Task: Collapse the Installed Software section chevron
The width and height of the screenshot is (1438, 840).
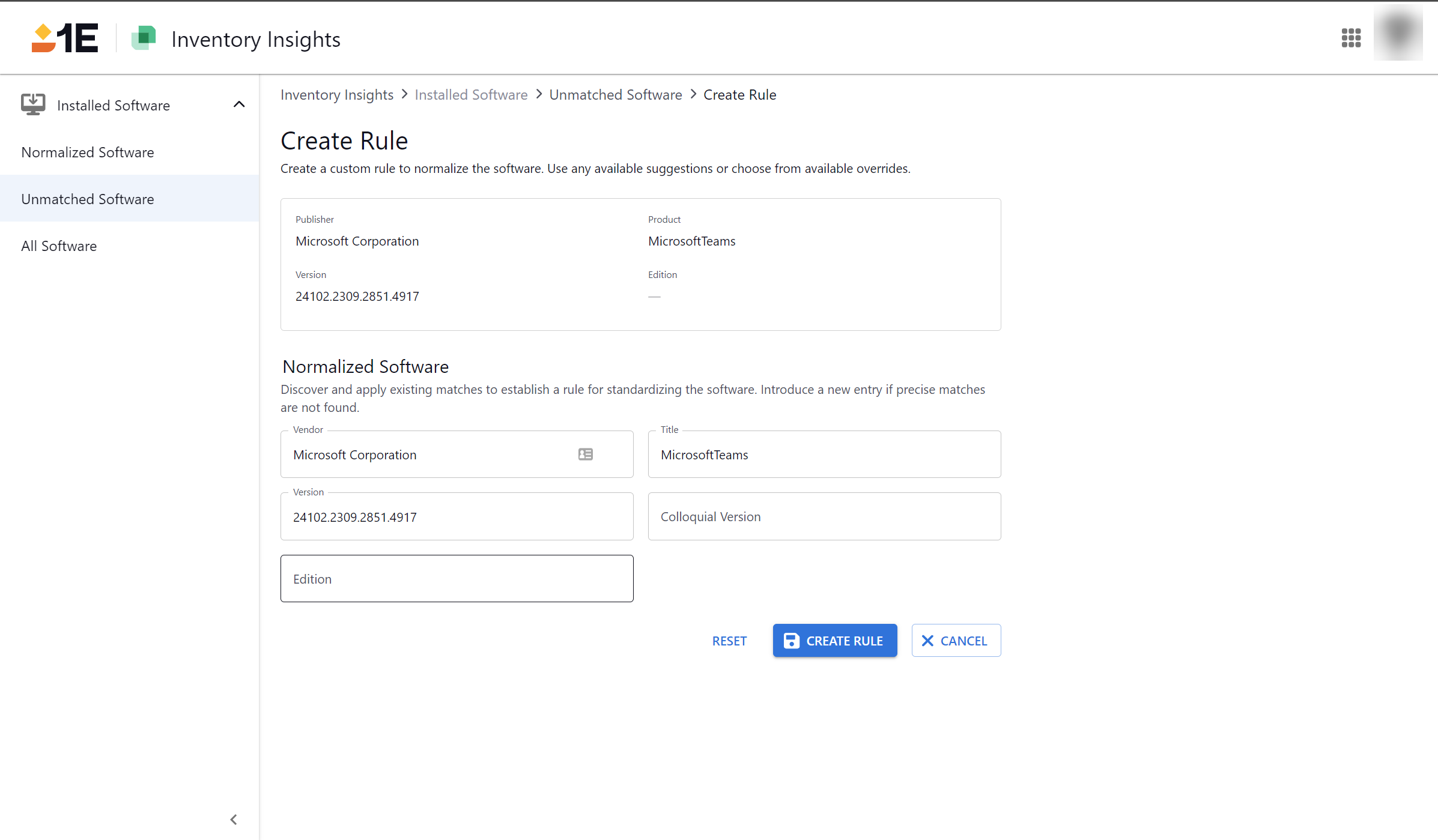Action: point(239,104)
